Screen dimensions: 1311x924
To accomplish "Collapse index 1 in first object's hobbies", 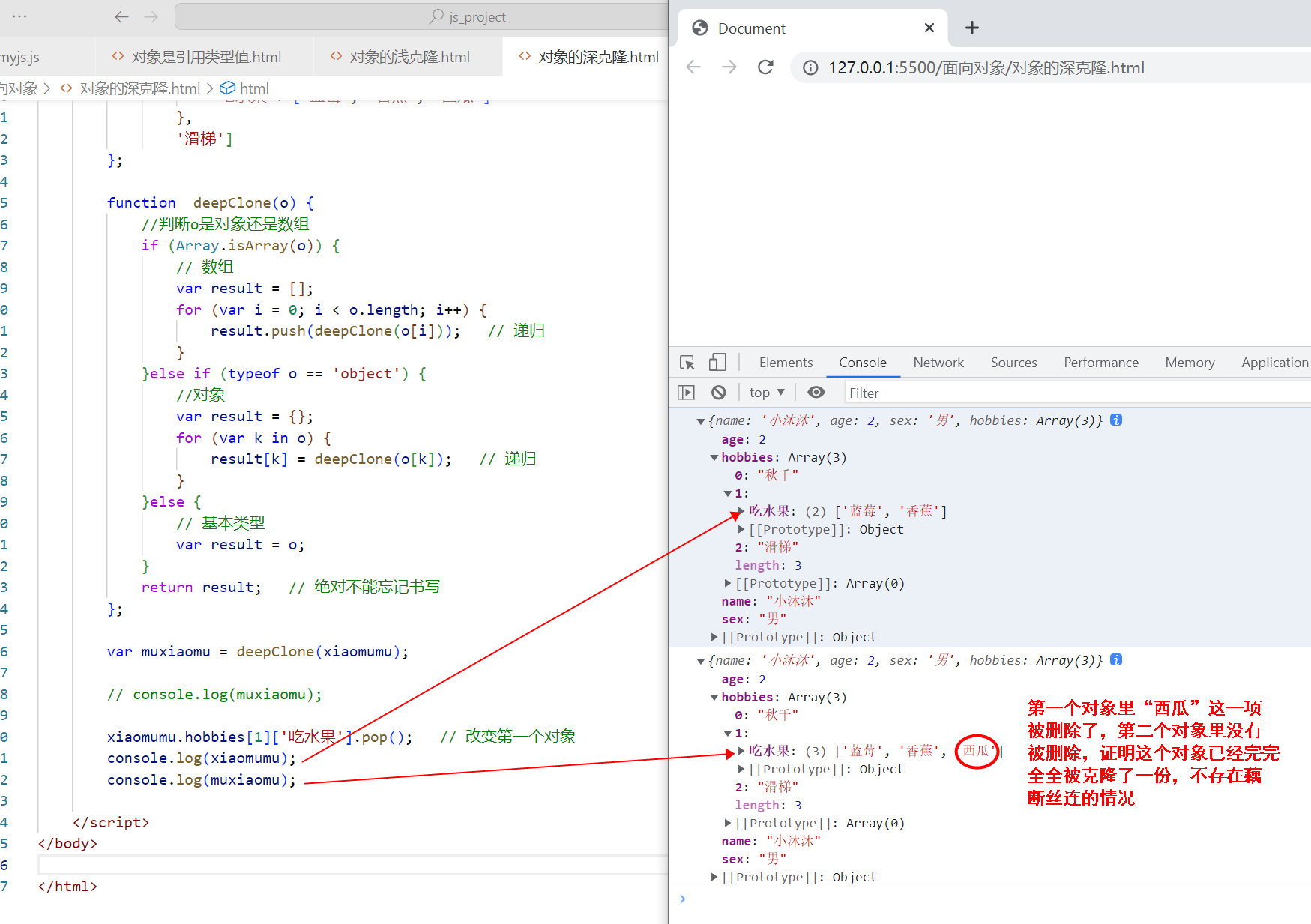I will click(728, 494).
